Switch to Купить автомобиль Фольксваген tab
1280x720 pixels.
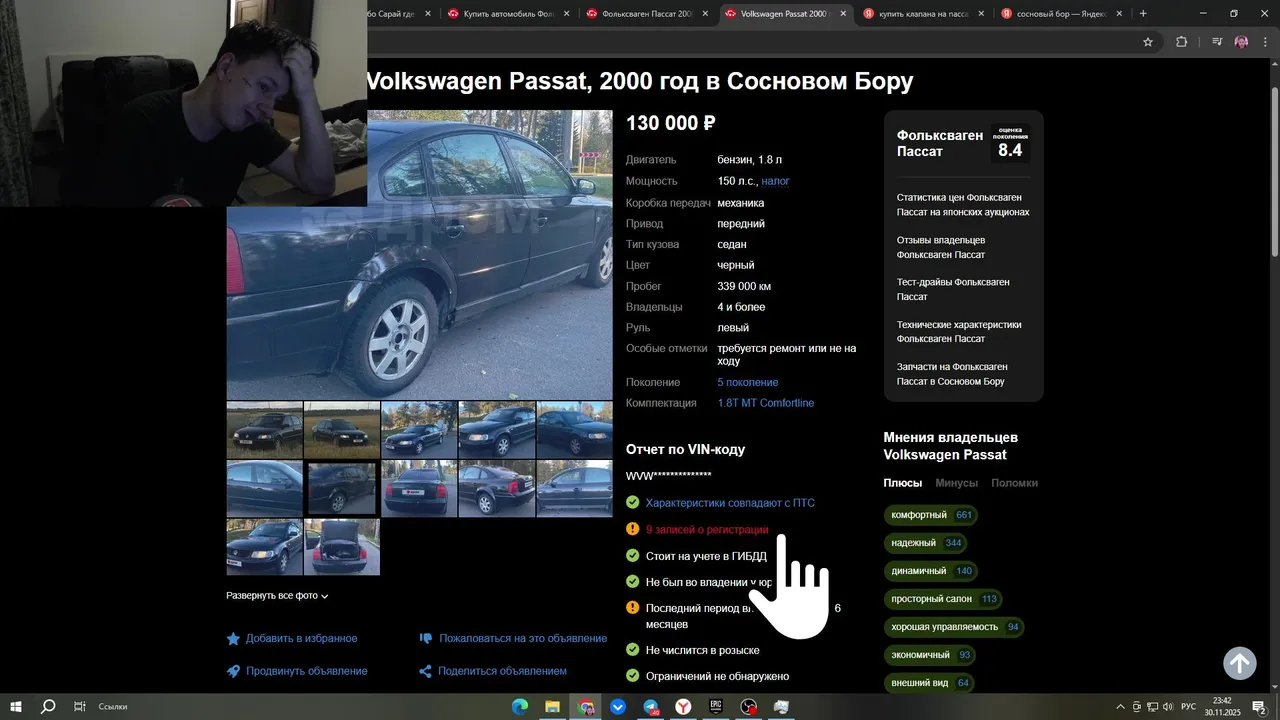[x=508, y=14]
